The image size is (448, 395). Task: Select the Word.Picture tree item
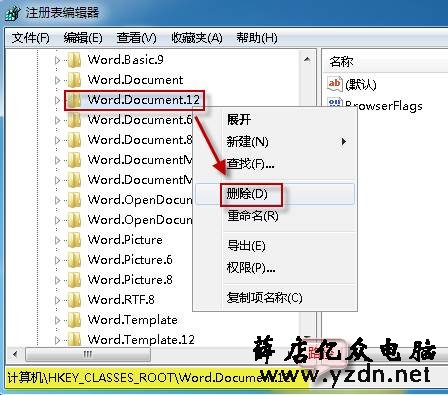coord(125,240)
